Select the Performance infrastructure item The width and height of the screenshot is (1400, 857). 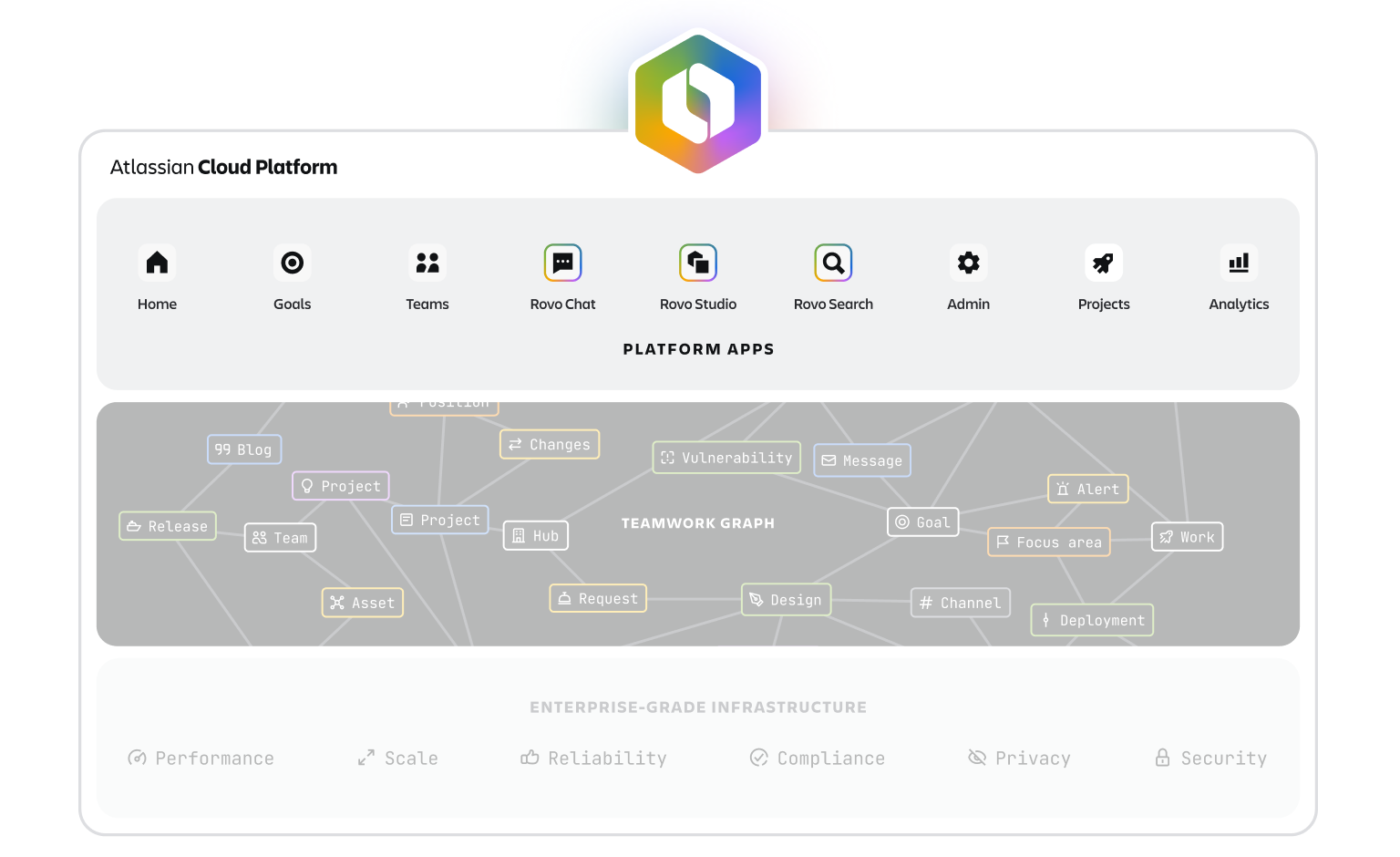201,759
